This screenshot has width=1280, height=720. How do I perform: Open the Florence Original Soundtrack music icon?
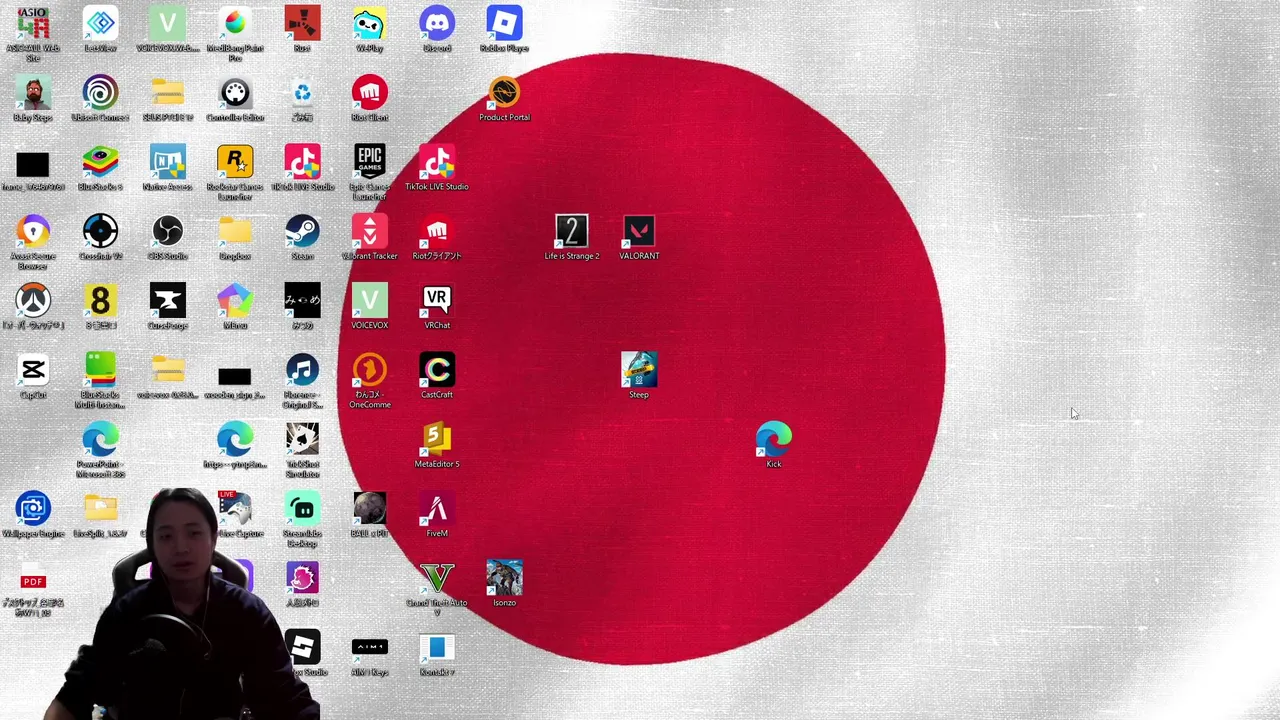point(302,370)
